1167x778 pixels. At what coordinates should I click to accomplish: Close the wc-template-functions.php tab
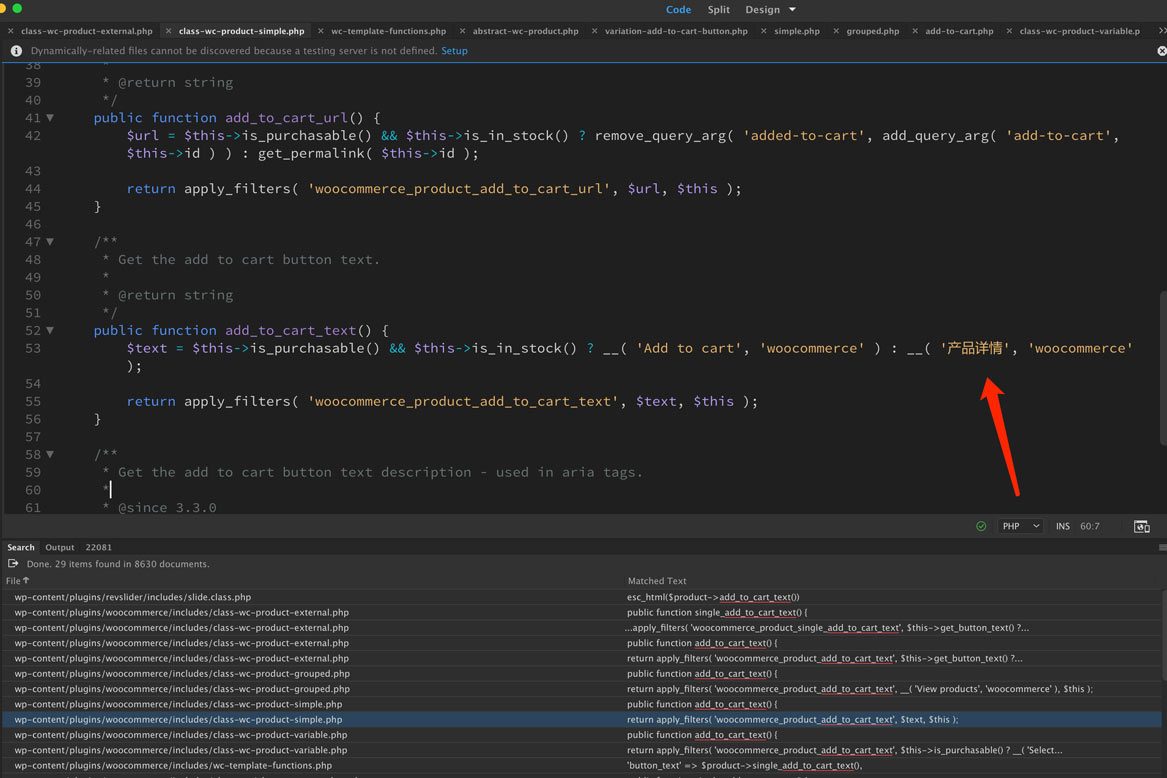(322, 31)
